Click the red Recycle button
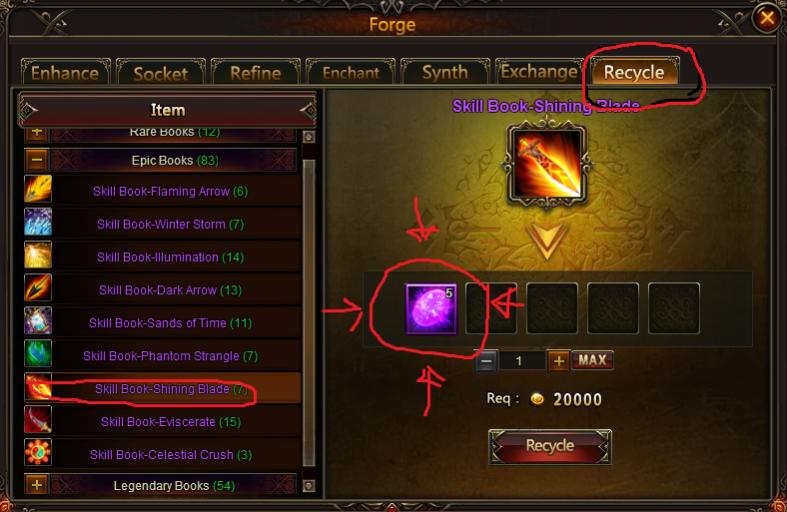The image size is (787, 512). click(550, 446)
